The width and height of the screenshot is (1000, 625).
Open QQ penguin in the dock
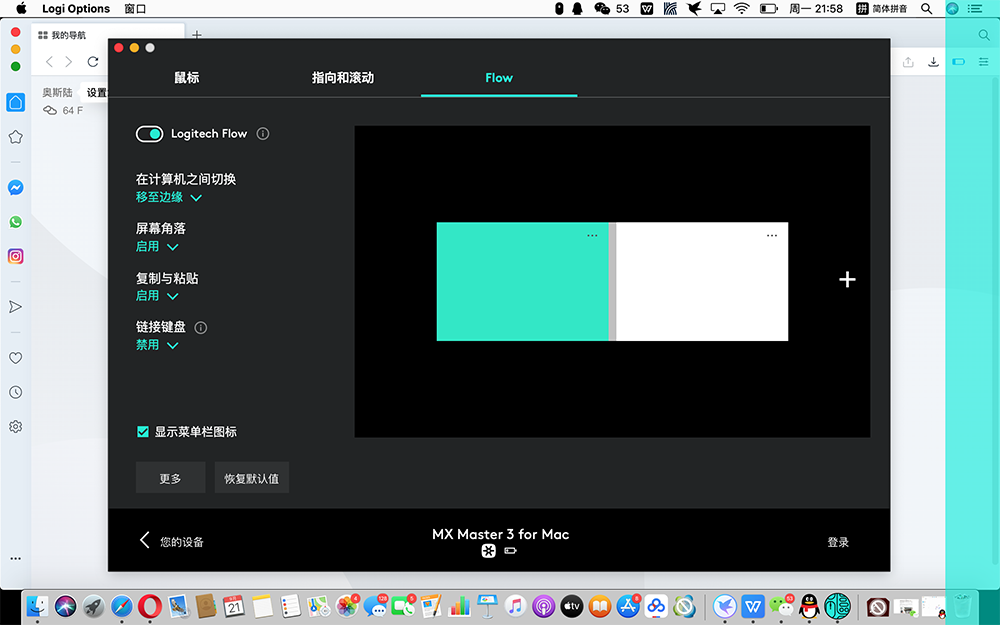tap(809, 606)
